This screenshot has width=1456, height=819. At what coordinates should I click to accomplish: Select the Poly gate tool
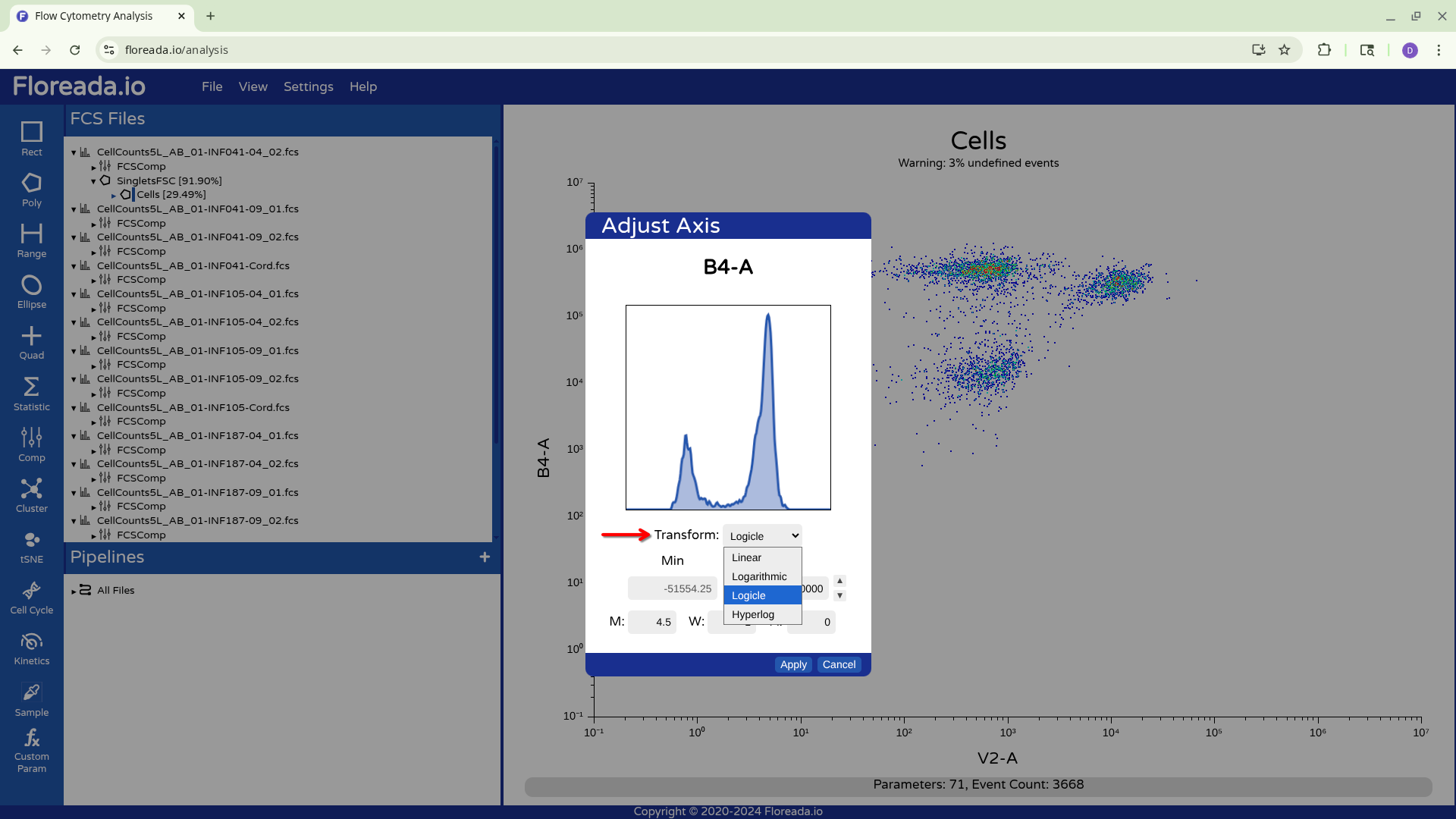[31, 190]
